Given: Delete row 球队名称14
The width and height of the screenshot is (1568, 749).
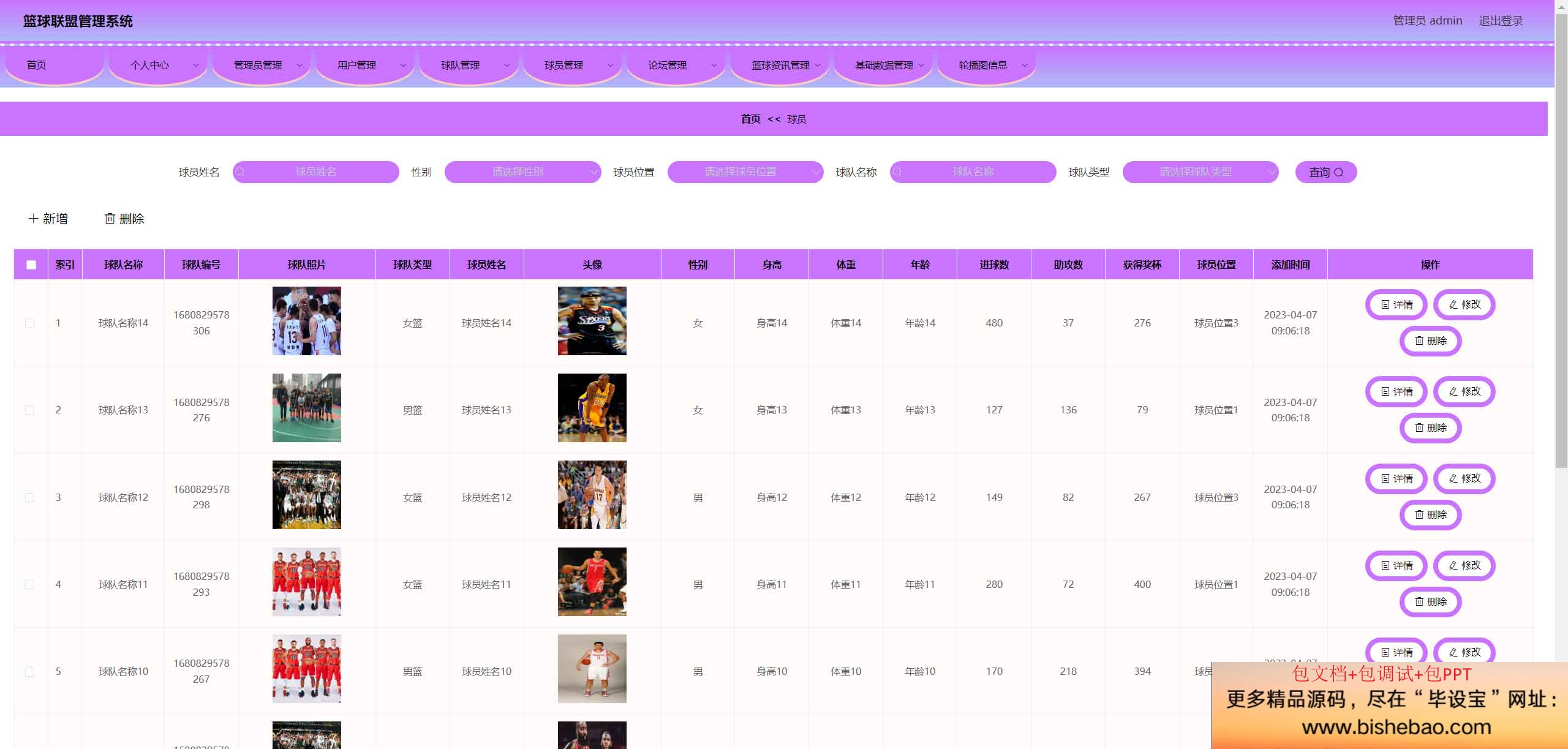Looking at the screenshot, I should point(1431,341).
